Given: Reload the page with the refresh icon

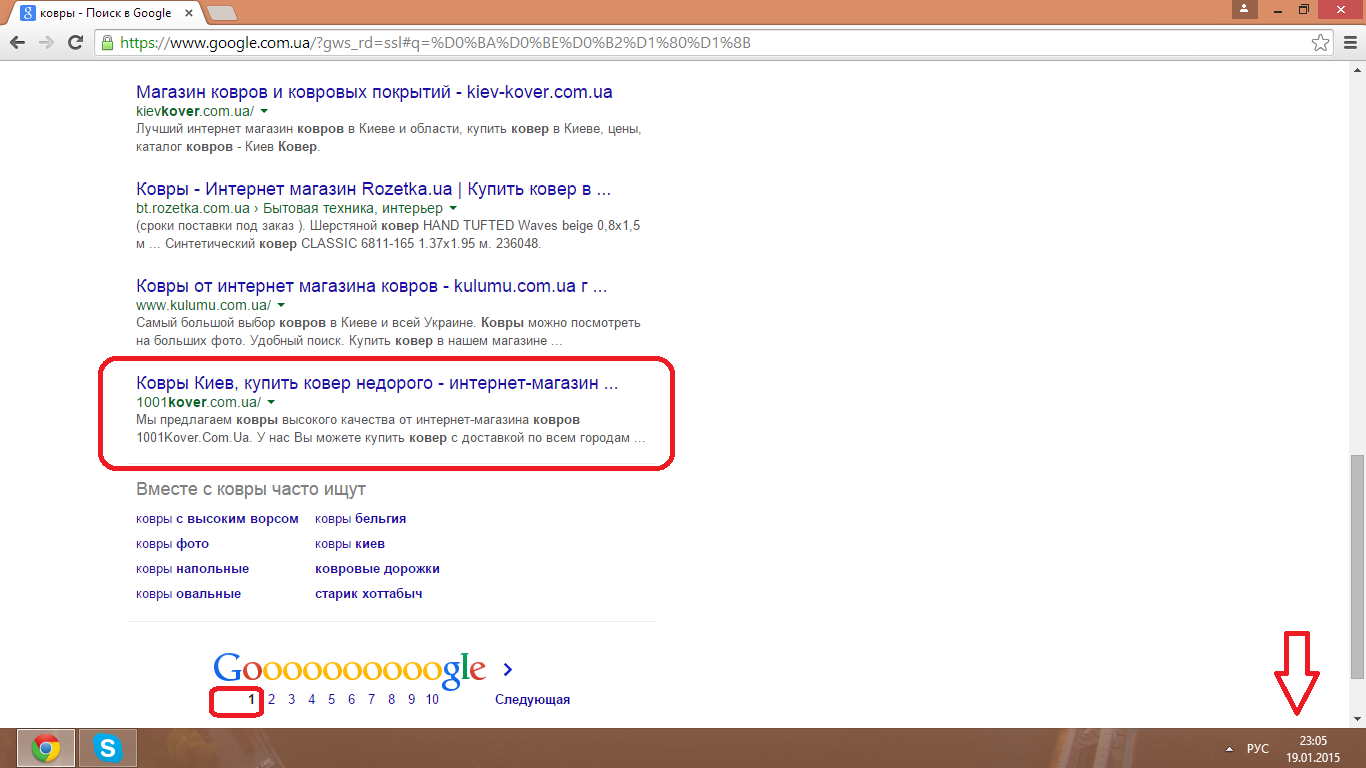Looking at the screenshot, I should click(x=75, y=43).
